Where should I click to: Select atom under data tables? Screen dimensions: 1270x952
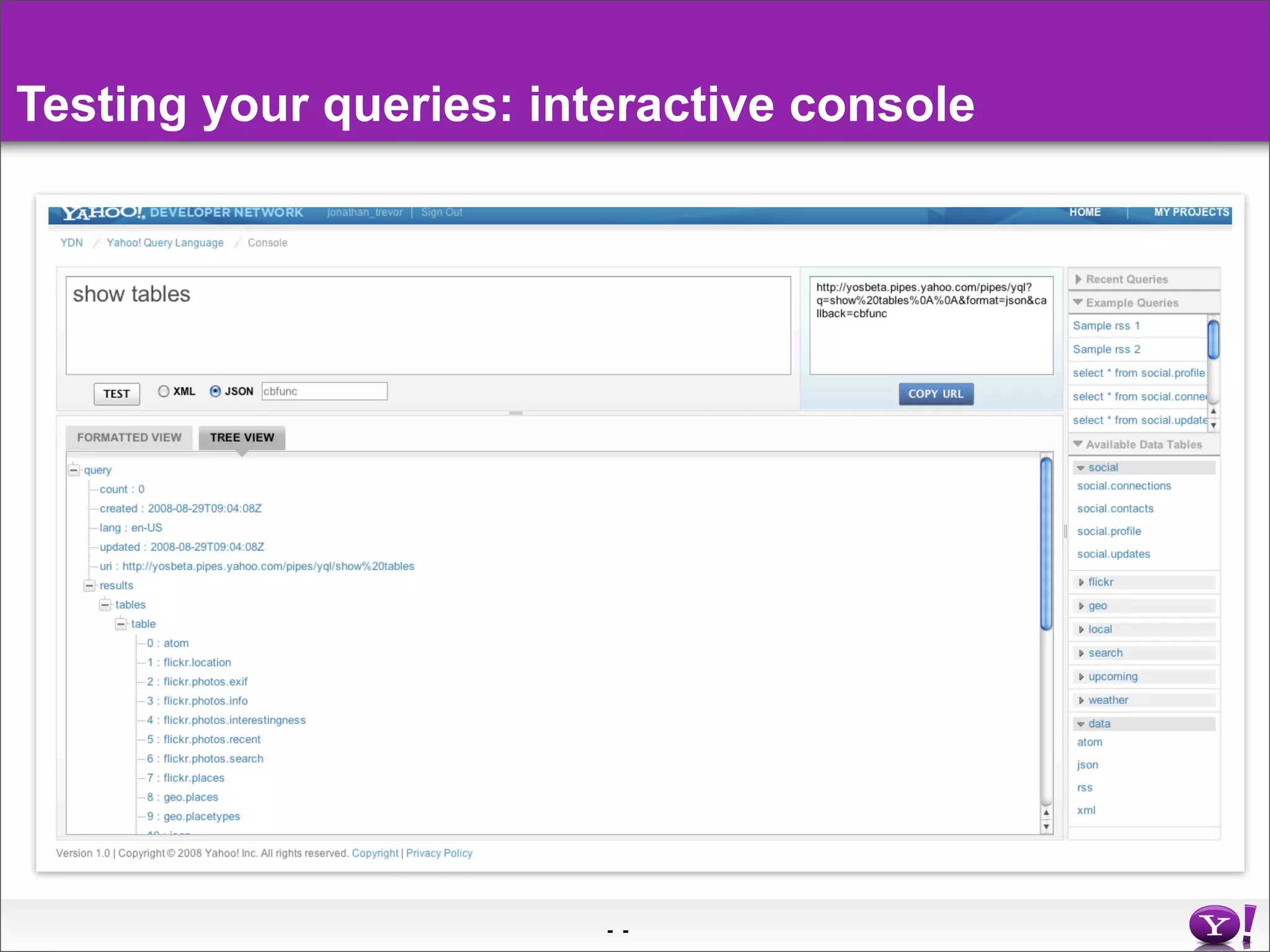(x=1090, y=742)
